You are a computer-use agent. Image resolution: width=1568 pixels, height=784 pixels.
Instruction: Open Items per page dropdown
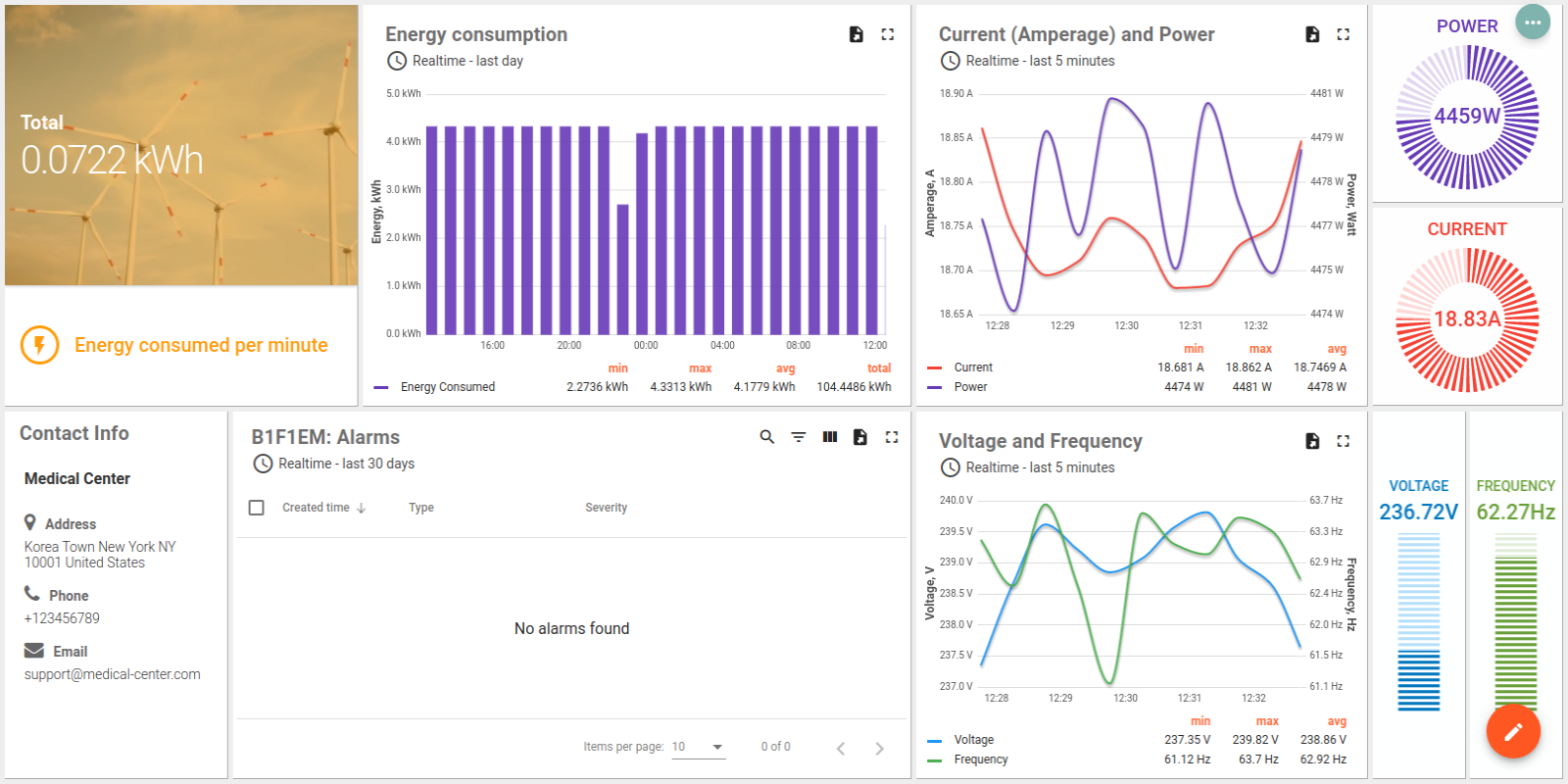pyautogui.click(x=699, y=747)
